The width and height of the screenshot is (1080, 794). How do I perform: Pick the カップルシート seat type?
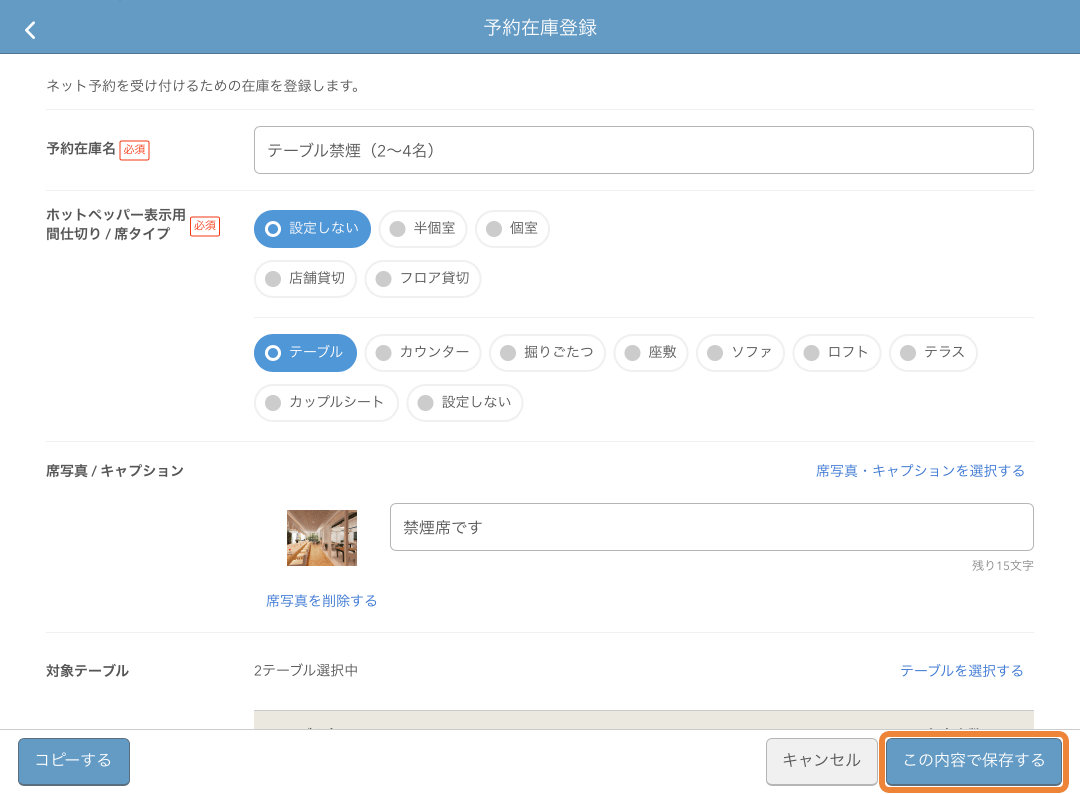coord(326,402)
